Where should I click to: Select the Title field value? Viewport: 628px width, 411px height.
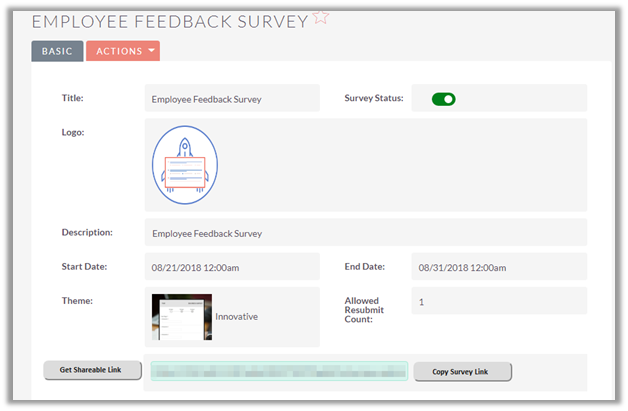pyautogui.click(x=206, y=99)
